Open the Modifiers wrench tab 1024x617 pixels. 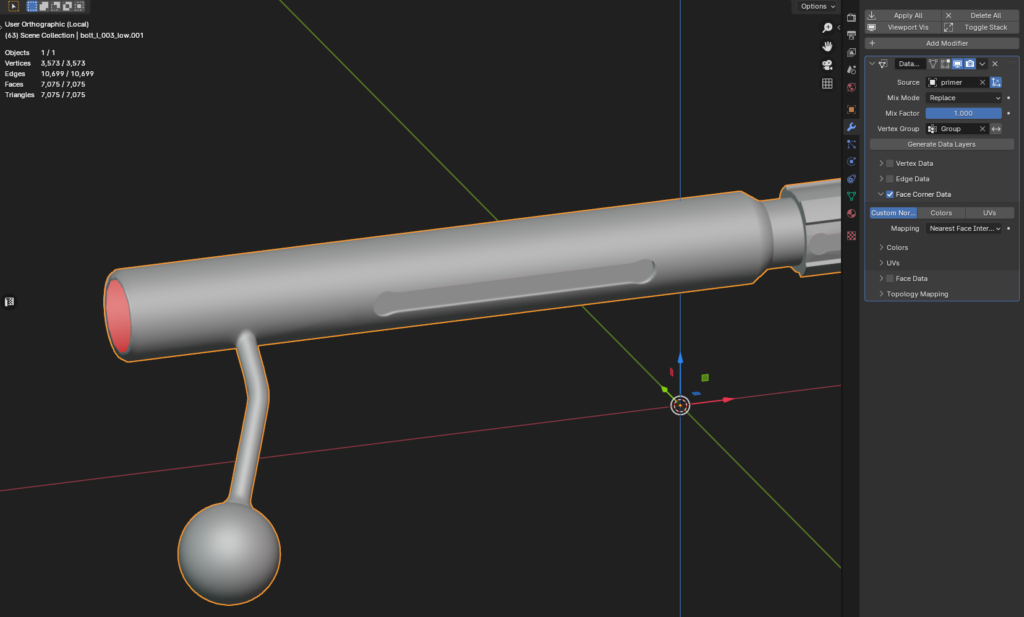(x=851, y=127)
